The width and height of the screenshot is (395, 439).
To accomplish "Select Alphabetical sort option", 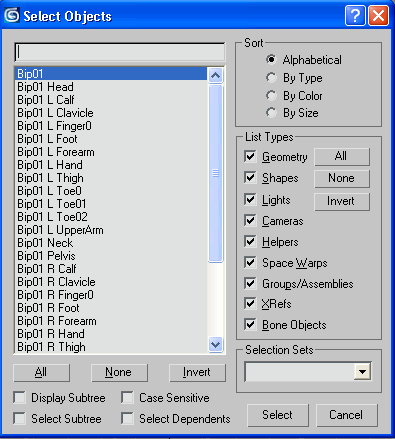I will click(271, 60).
